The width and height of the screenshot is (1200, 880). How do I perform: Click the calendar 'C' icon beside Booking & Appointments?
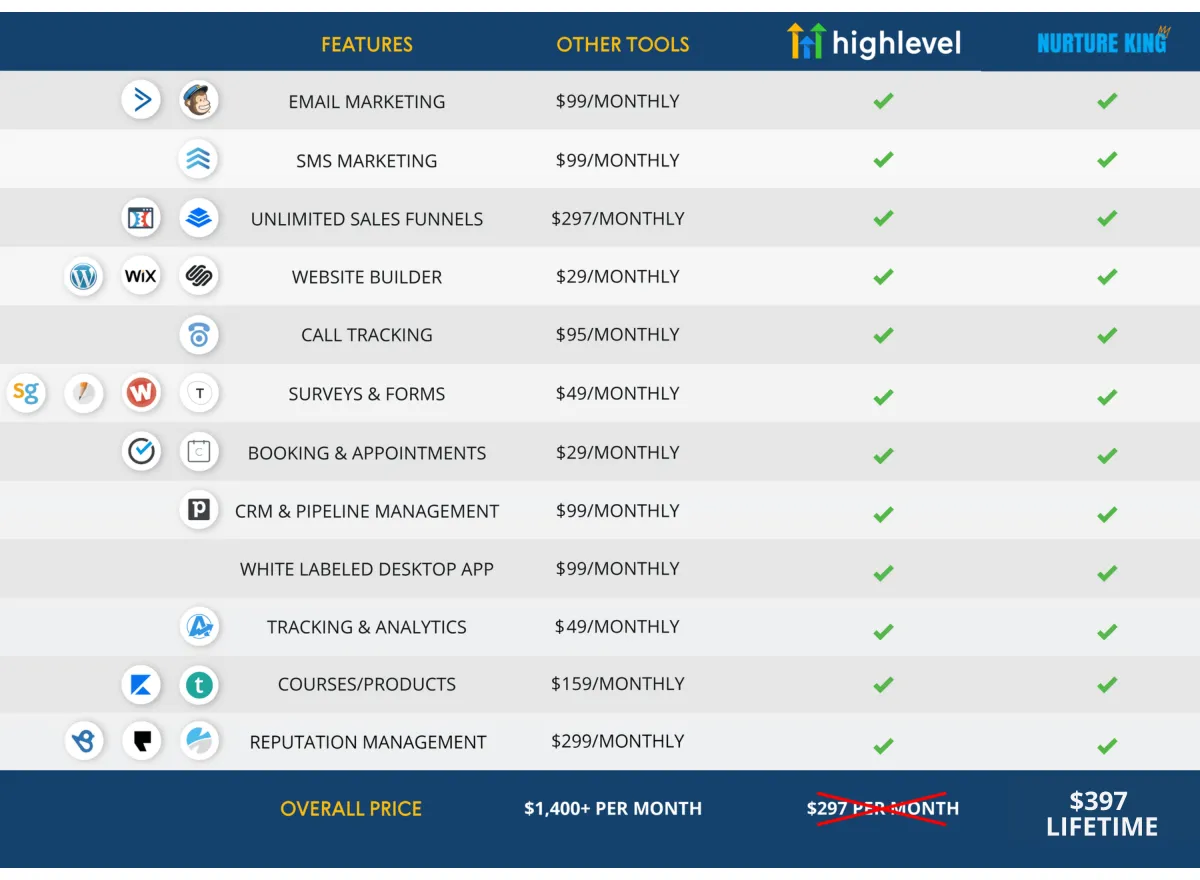pyautogui.click(x=199, y=451)
